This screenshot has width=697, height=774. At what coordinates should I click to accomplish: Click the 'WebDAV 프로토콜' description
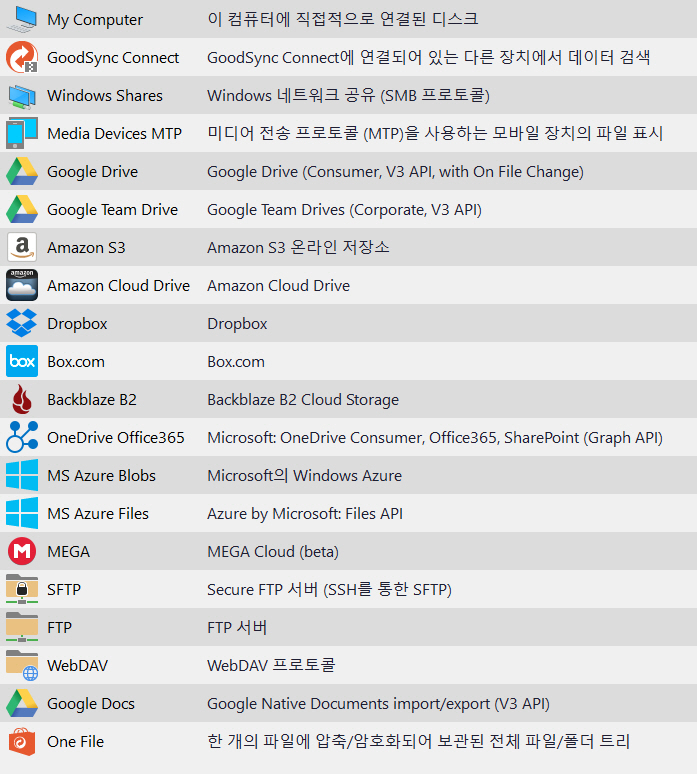click(271, 665)
